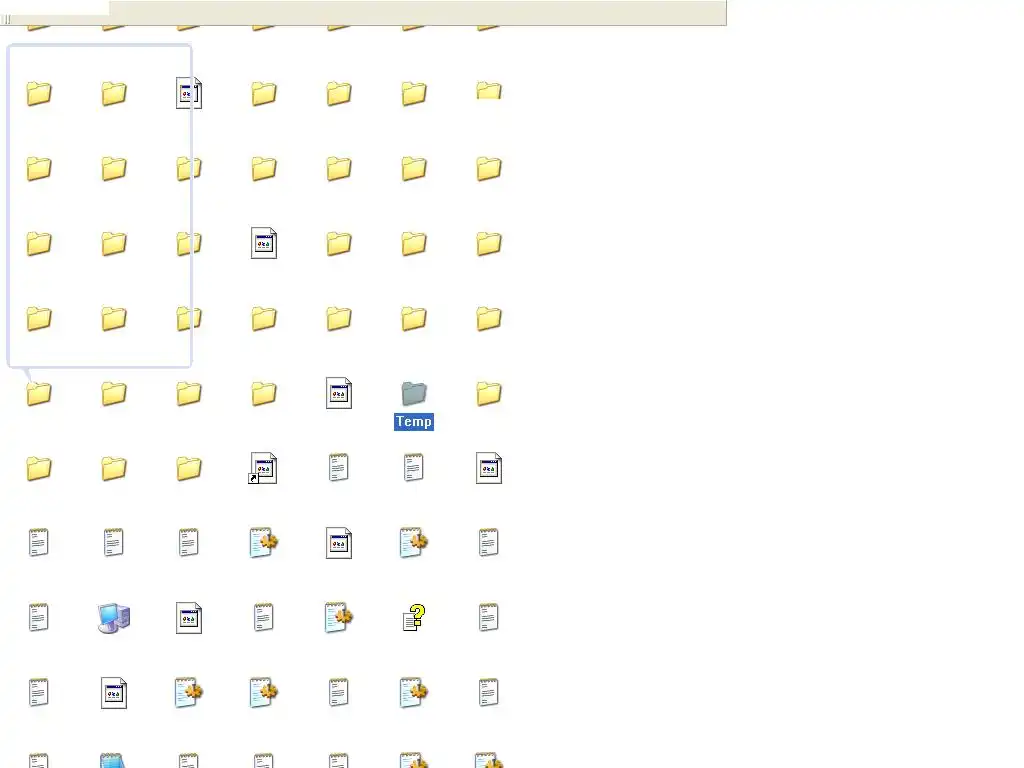1024x768 pixels.
Task: Select the yellow folder directly above shortcut file
Action: coord(264,393)
